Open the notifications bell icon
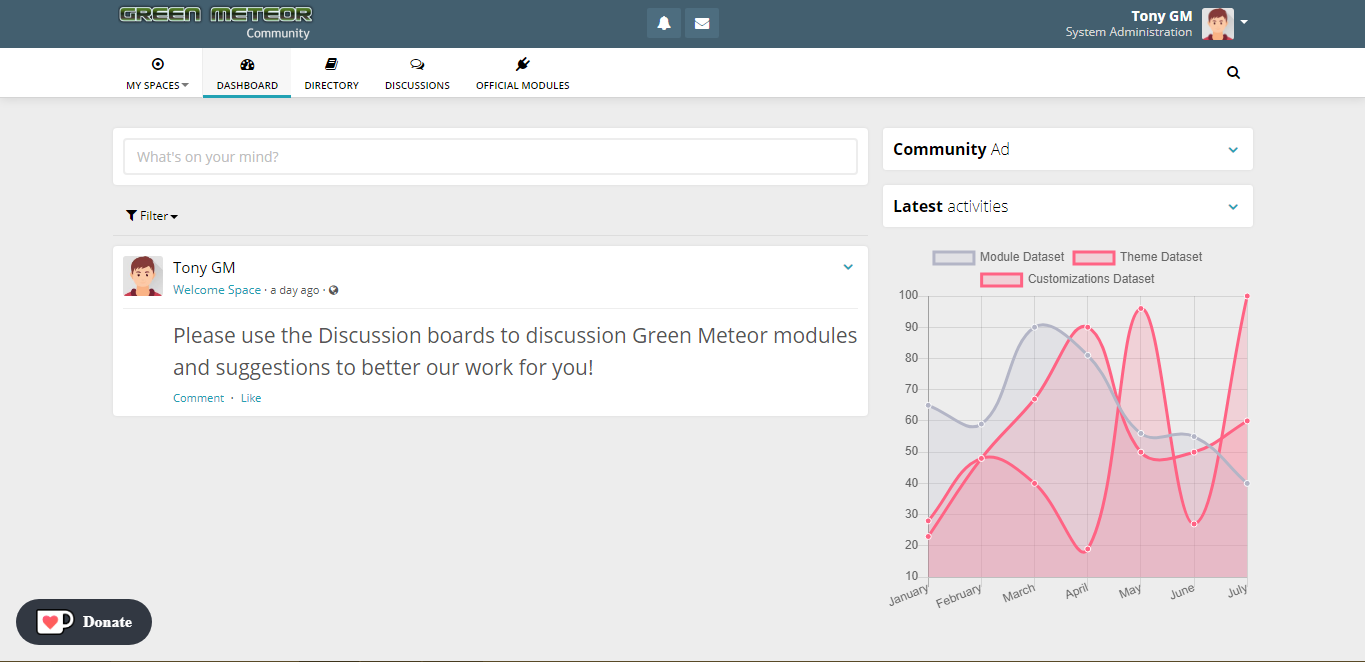Screen dimensions: 1365x662 (664, 23)
